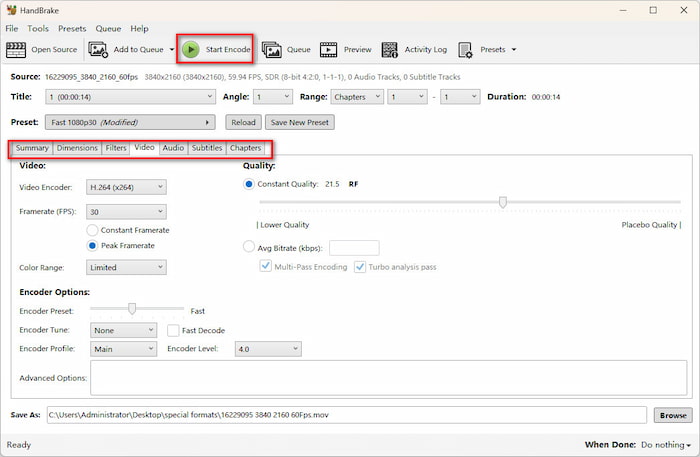Click the Activity Log label
700x457 pixels.
click(x=426, y=50)
